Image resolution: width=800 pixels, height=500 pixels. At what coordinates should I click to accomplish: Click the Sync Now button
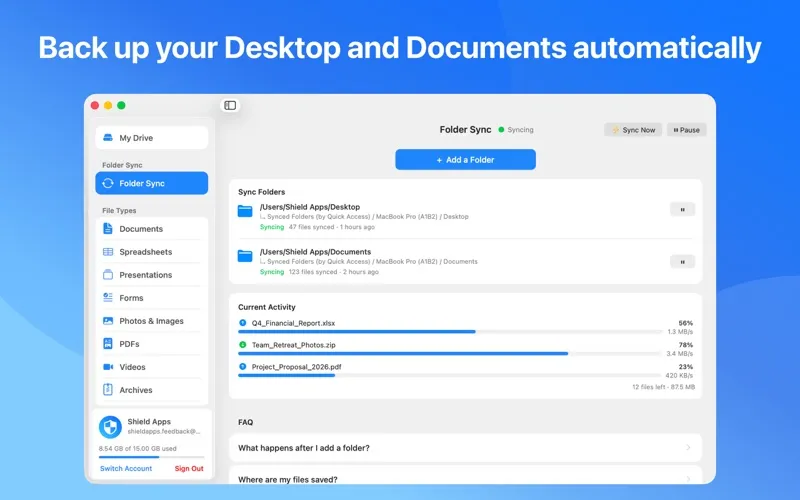coord(633,130)
